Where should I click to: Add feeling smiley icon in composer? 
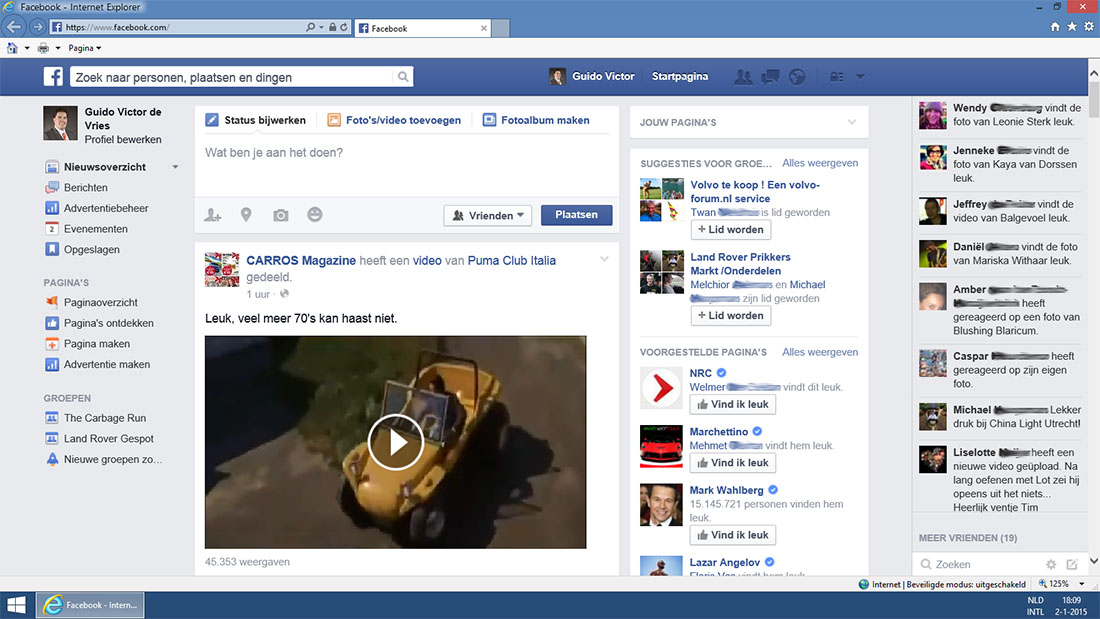315,214
